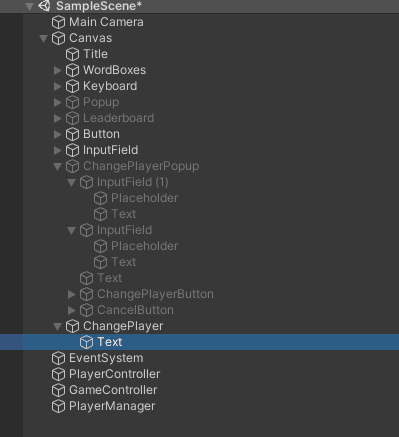Viewport: 399px width, 437px height.
Task: Click the GameObject cube icon beside Canvas
Action: tap(58, 38)
